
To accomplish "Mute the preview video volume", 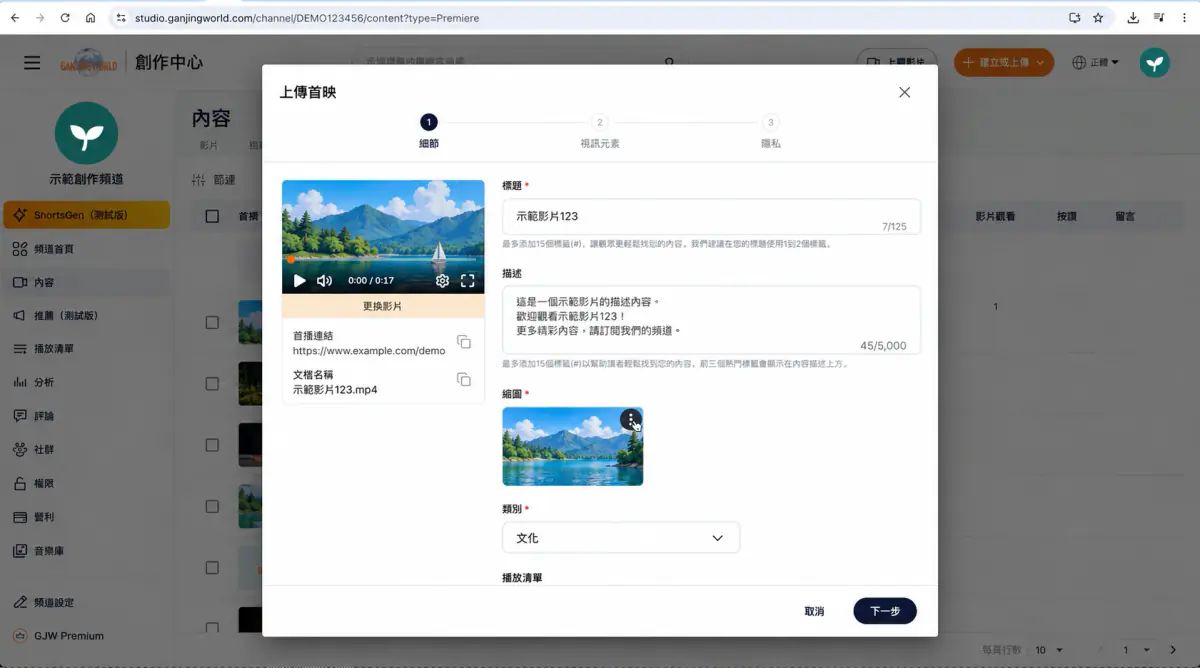I will click(x=324, y=281).
